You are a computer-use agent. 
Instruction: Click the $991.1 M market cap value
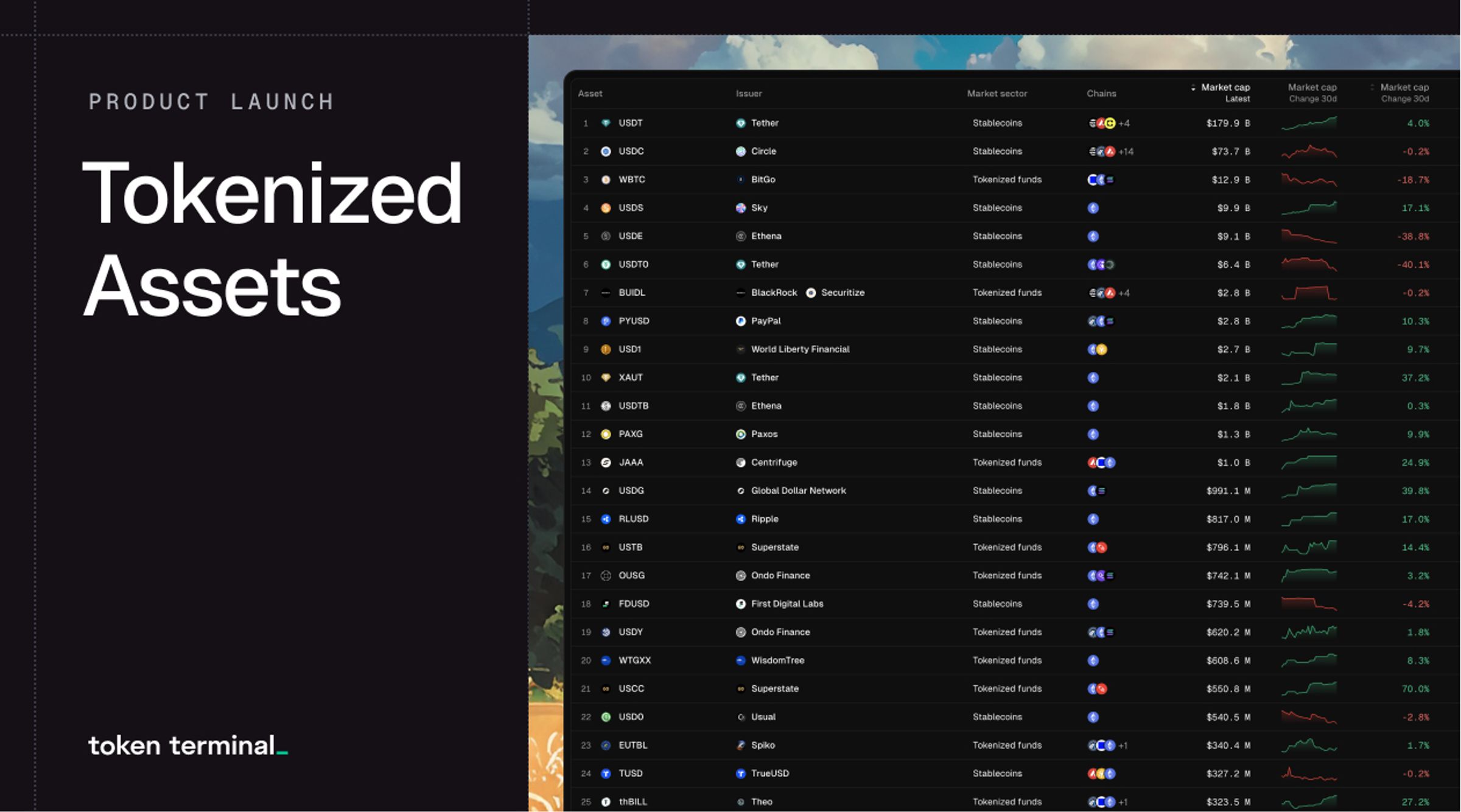tap(1228, 491)
